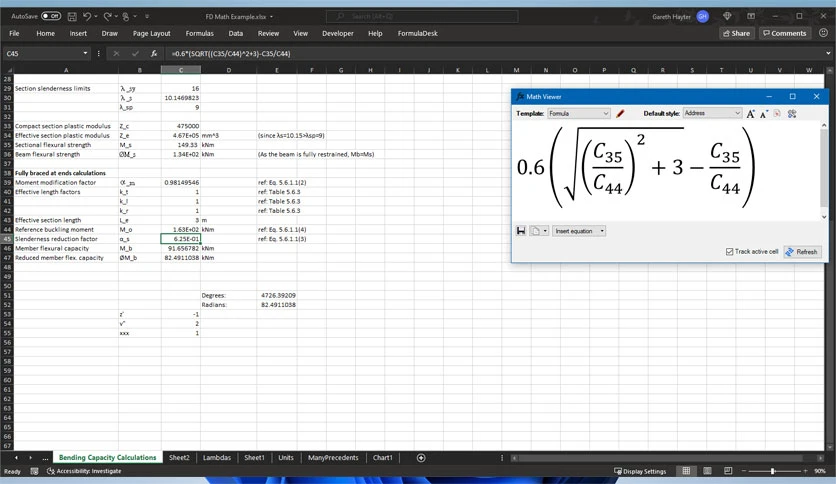Image resolution: width=836 pixels, height=484 pixels.
Task: Decrease equation font size in Math Viewer
Action: (x=764, y=114)
